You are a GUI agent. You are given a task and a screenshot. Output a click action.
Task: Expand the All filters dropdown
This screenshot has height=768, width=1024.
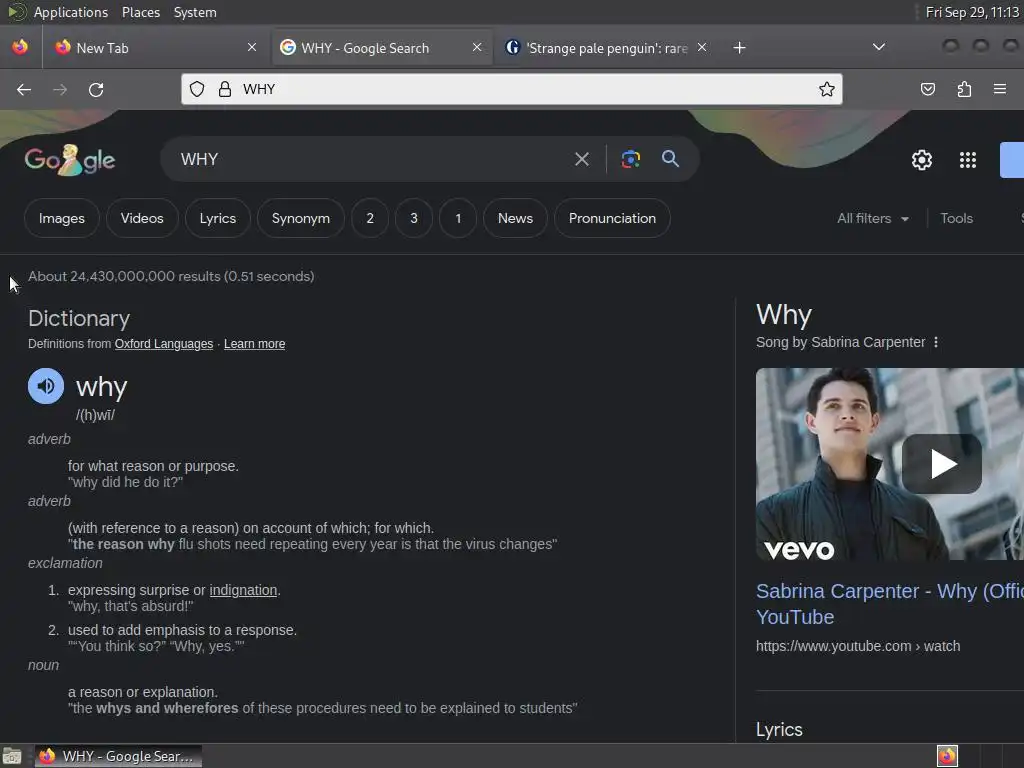[x=872, y=218]
